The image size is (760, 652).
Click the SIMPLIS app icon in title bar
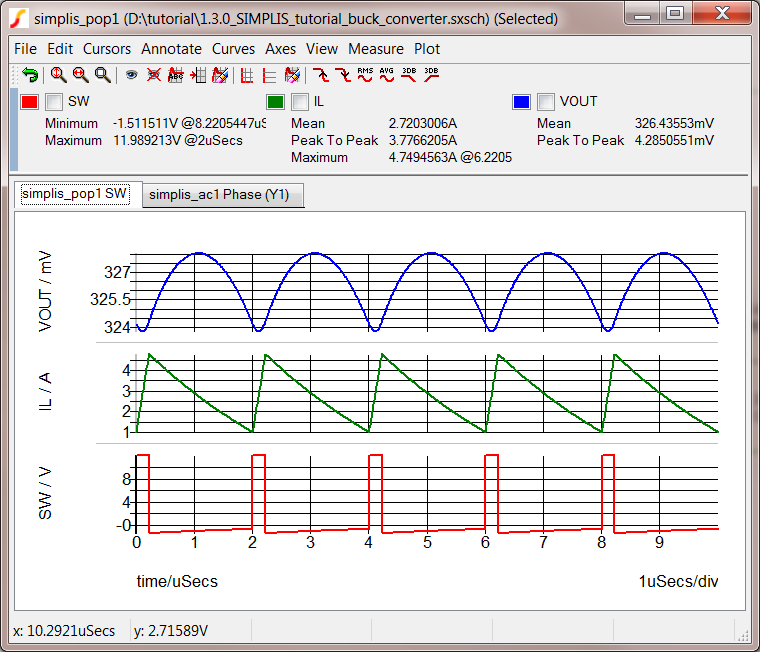pyautogui.click(x=18, y=18)
